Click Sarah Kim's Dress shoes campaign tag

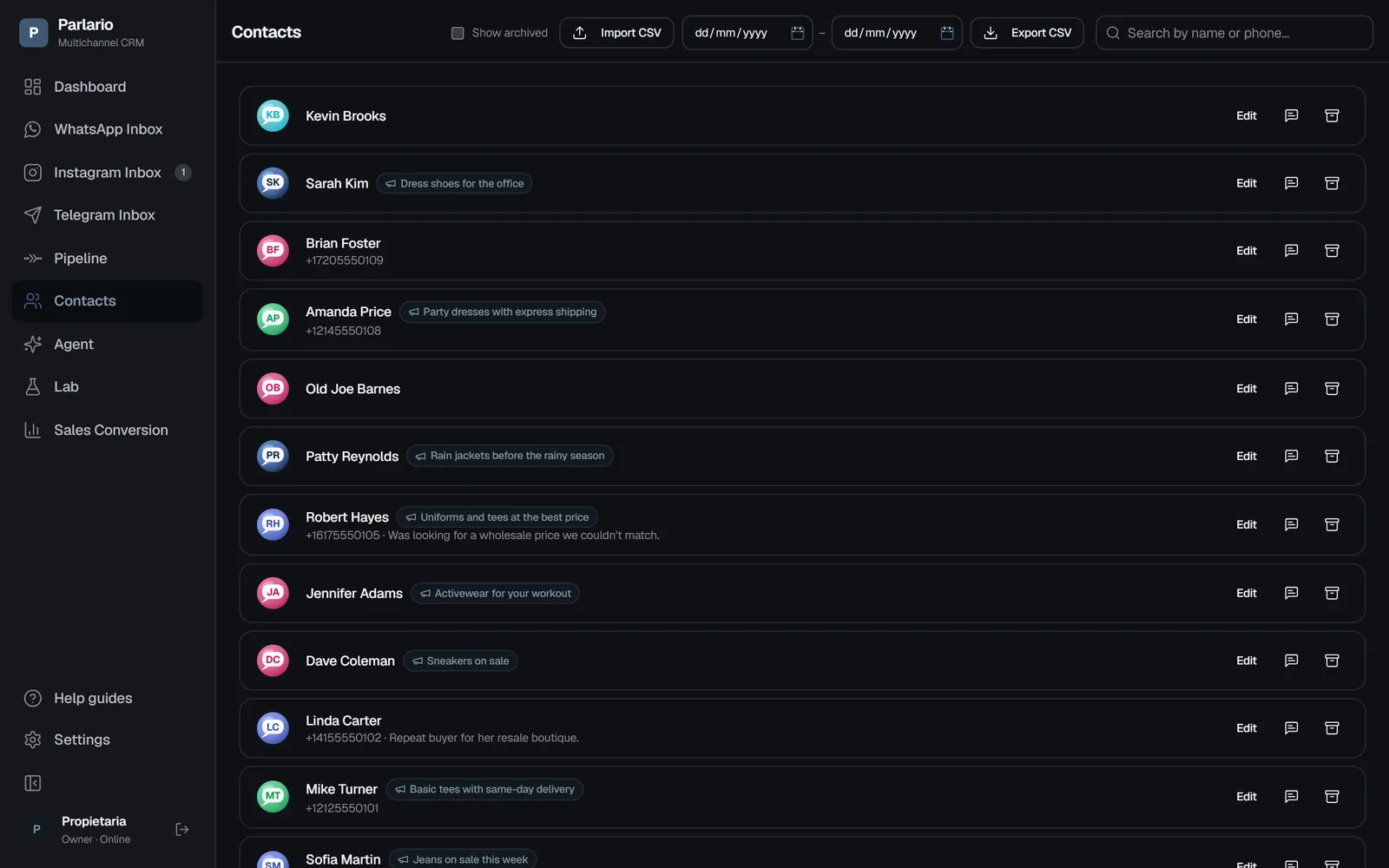[454, 183]
